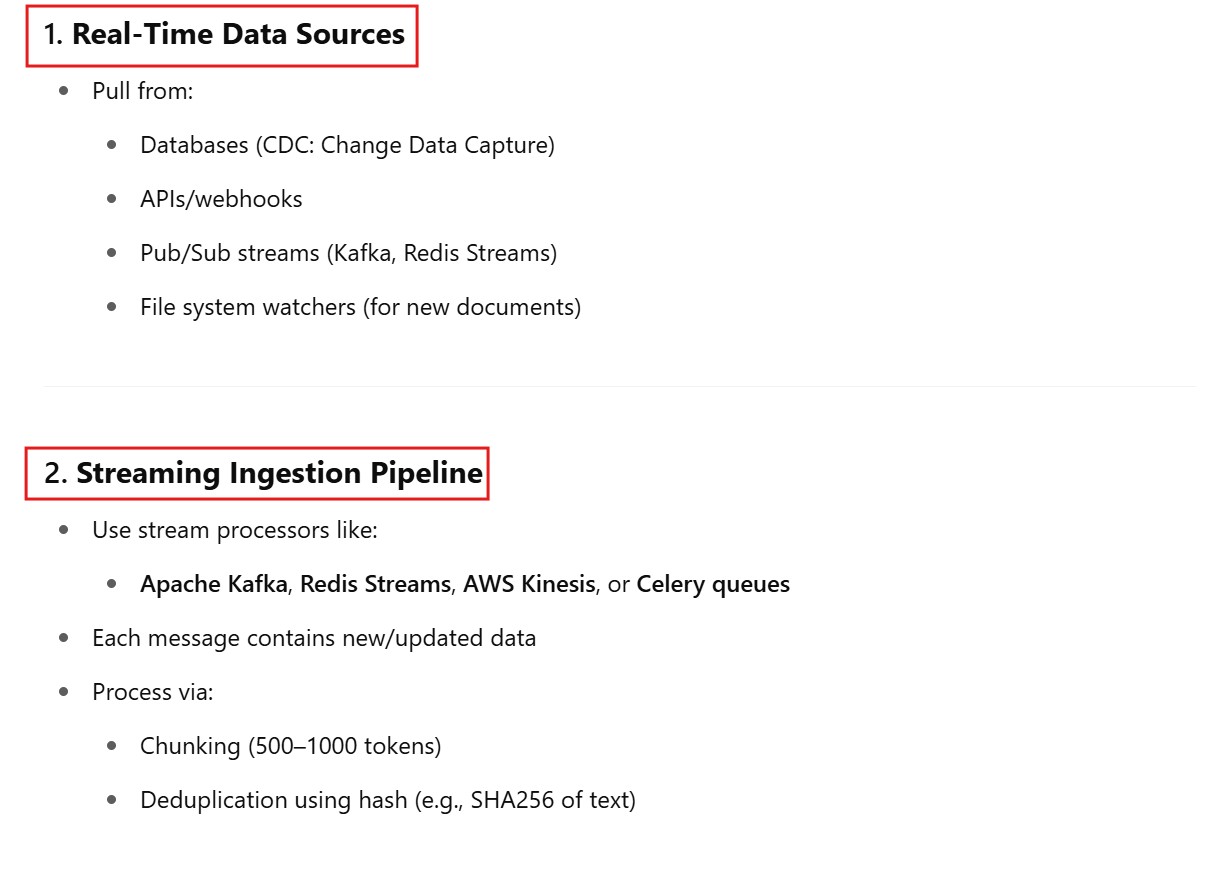Image resolution: width=1230 pixels, height=875 pixels.
Task: Click the horizontal divider between sections
Action: 619,386
